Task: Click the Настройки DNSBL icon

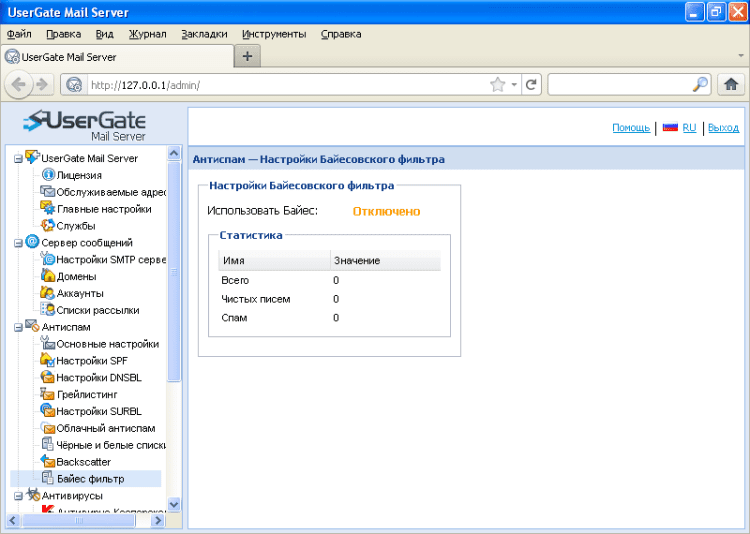Action: tap(47, 377)
